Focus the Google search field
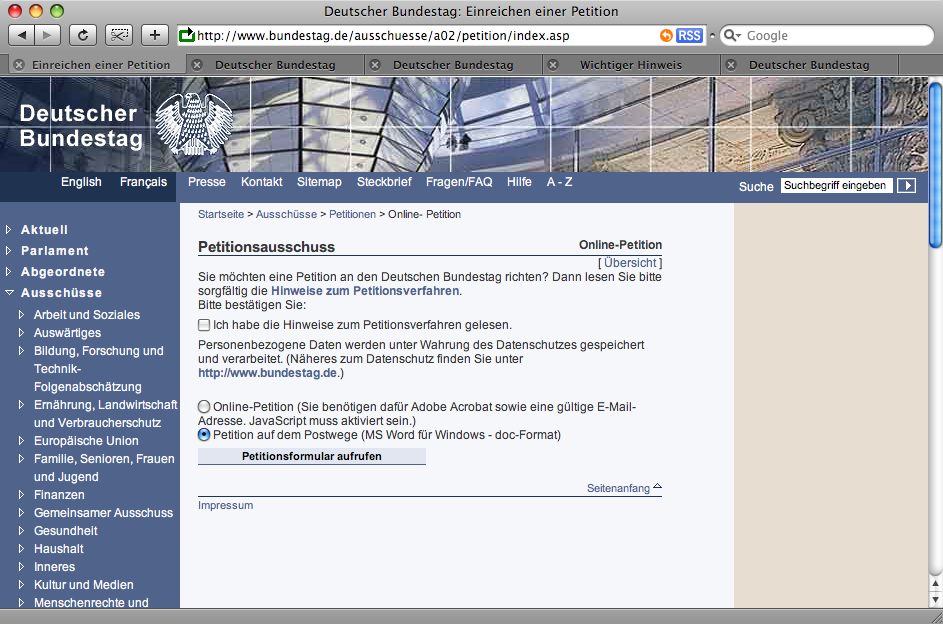943x624 pixels. click(x=828, y=35)
